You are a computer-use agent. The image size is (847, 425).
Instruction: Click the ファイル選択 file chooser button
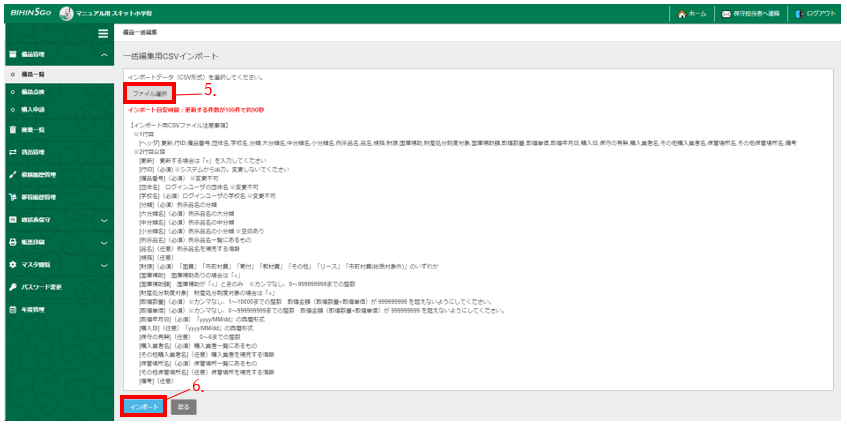(150, 93)
